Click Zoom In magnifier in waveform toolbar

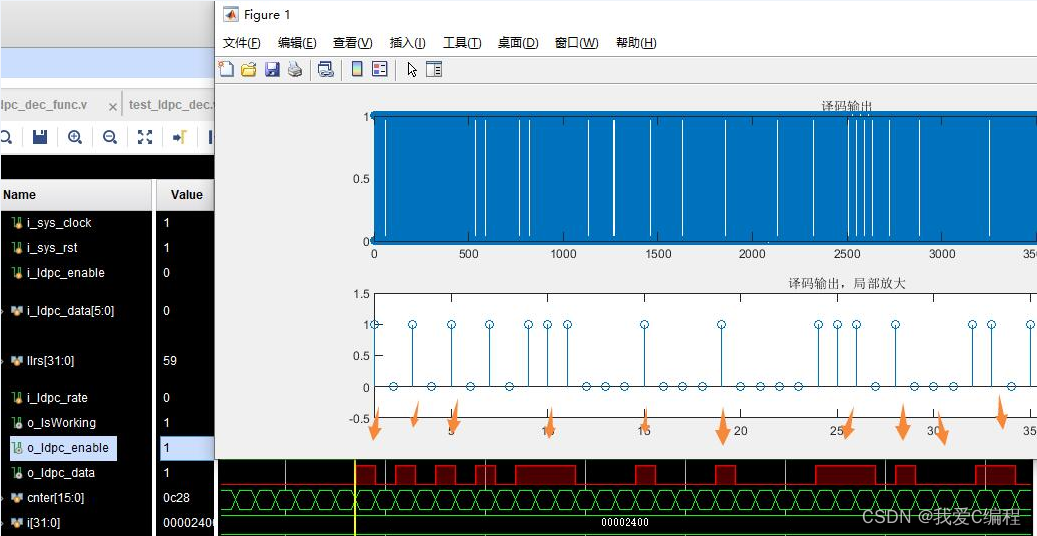click(x=75, y=137)
